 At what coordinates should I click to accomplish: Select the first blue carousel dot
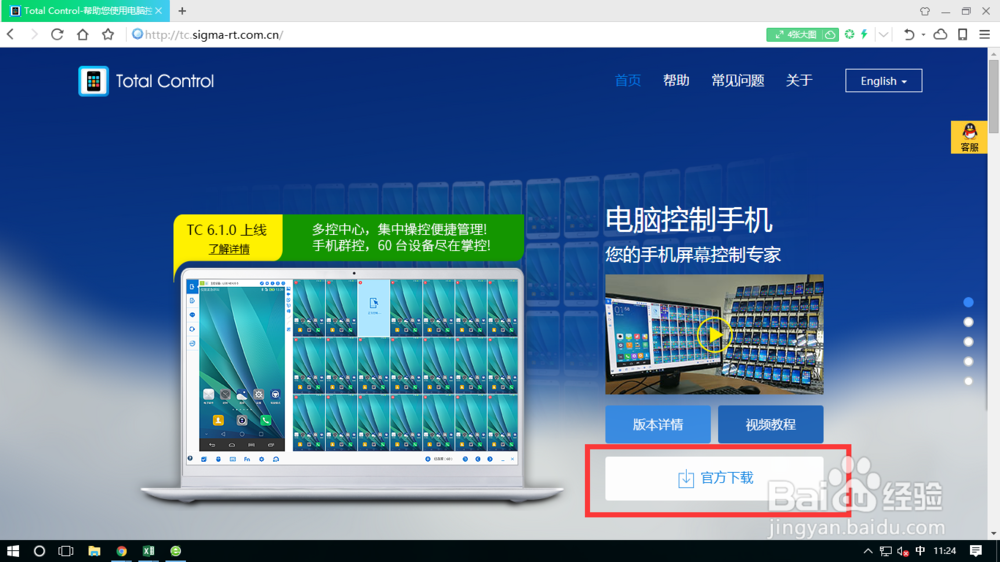(x=968, y=302)
